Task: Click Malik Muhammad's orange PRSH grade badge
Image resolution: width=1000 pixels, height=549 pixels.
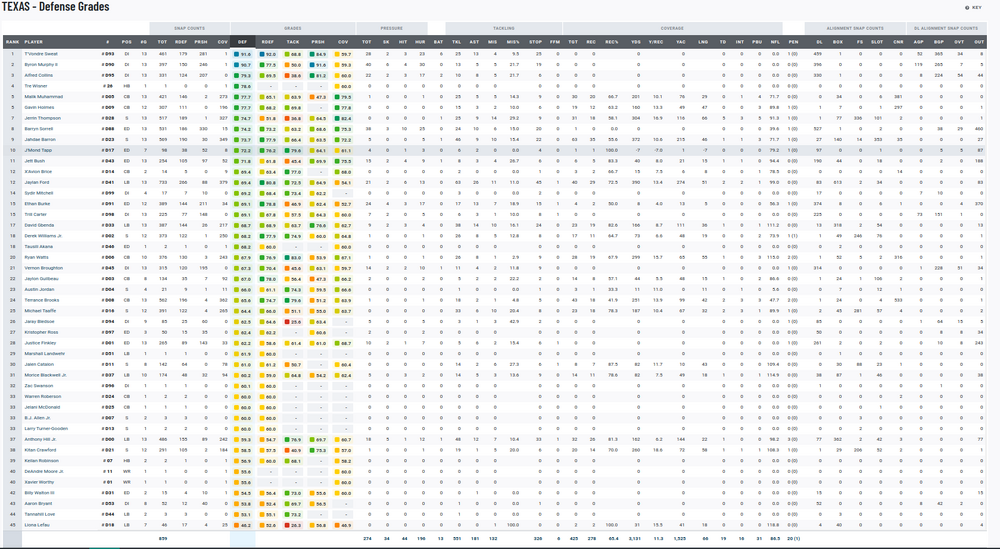Action: click(x=317, y=97)
